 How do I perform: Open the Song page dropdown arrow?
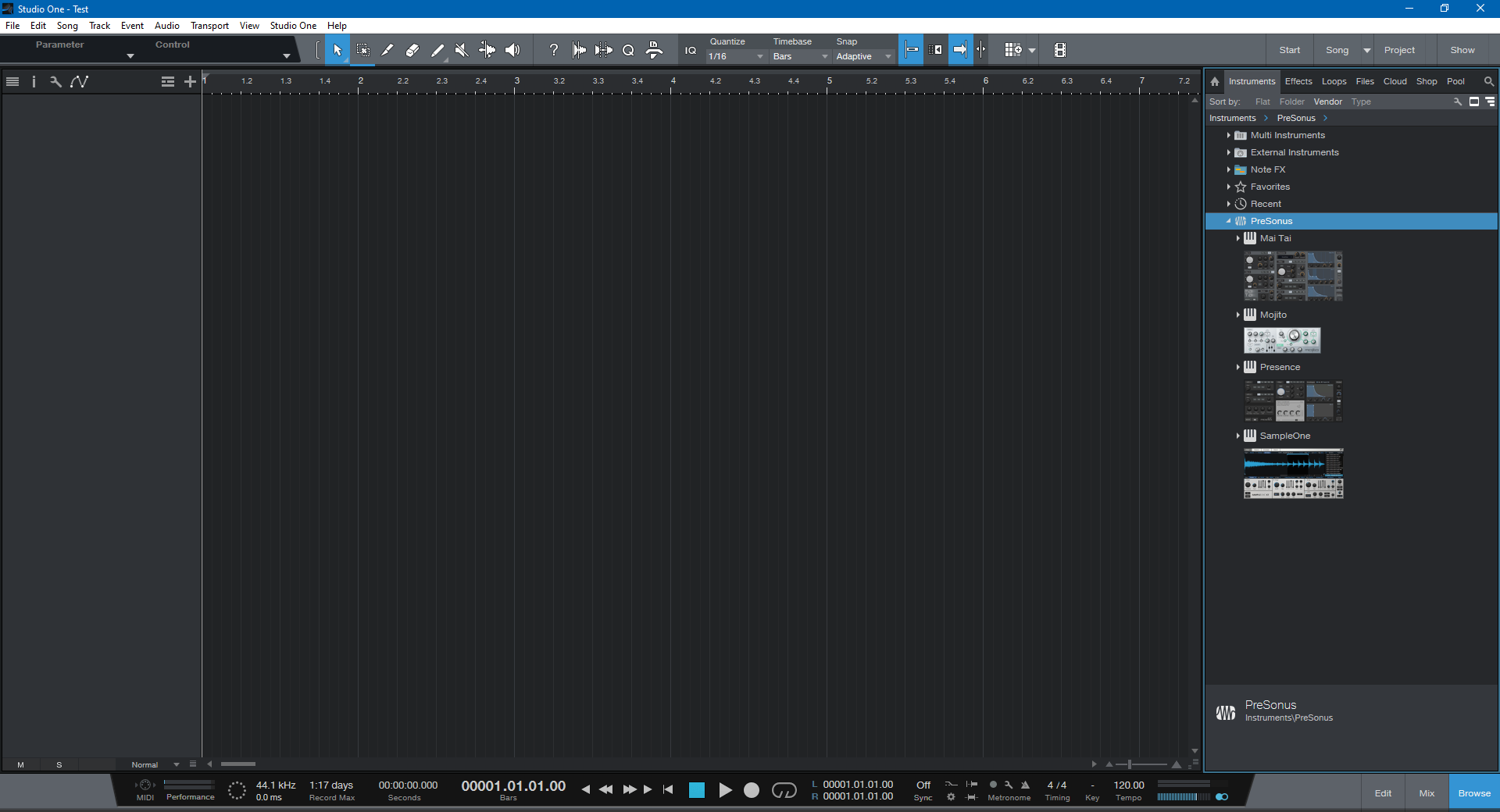point(1366,50)
